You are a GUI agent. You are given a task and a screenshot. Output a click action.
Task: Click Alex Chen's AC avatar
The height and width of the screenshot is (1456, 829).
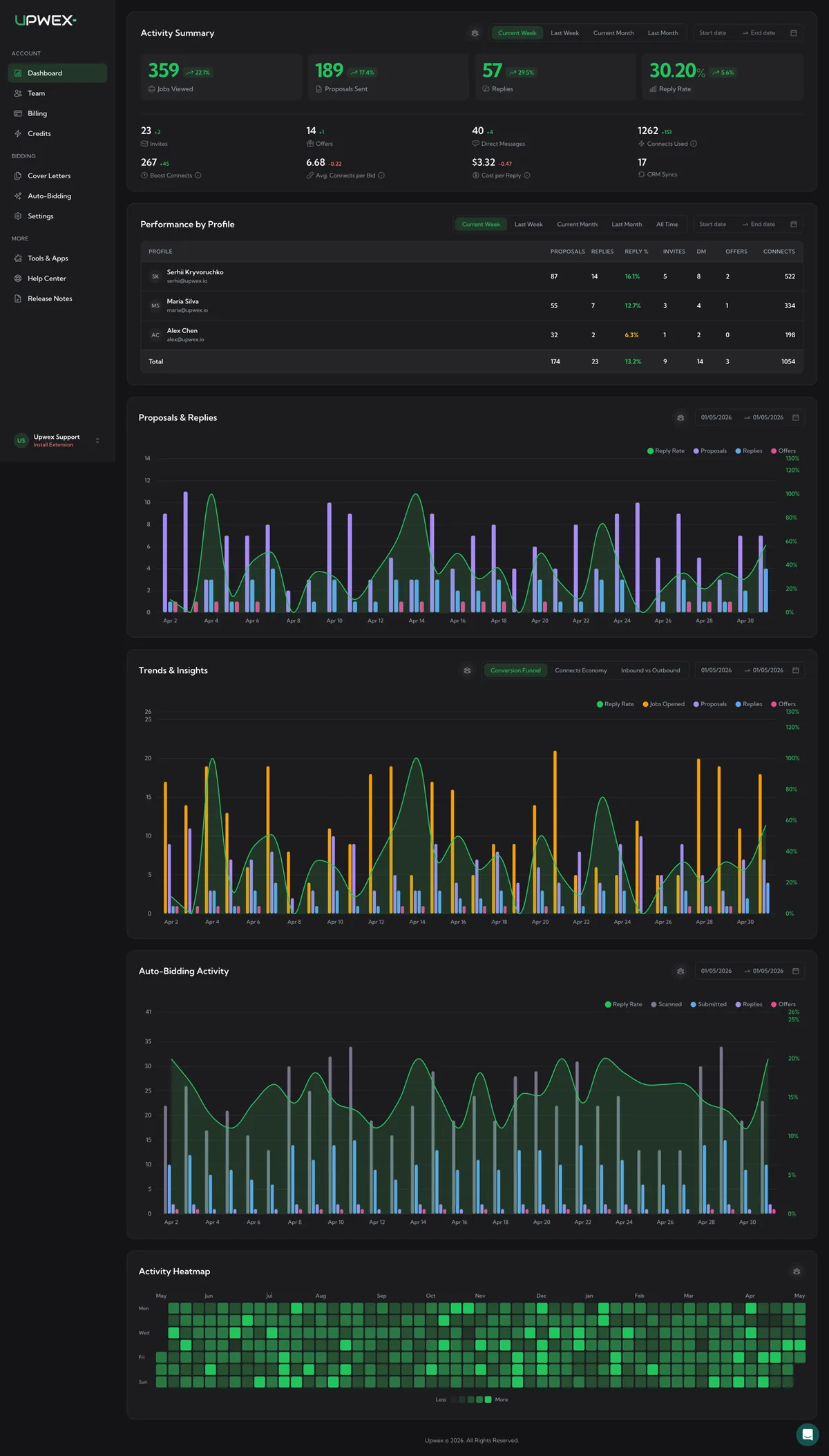(x=155, y=334)
